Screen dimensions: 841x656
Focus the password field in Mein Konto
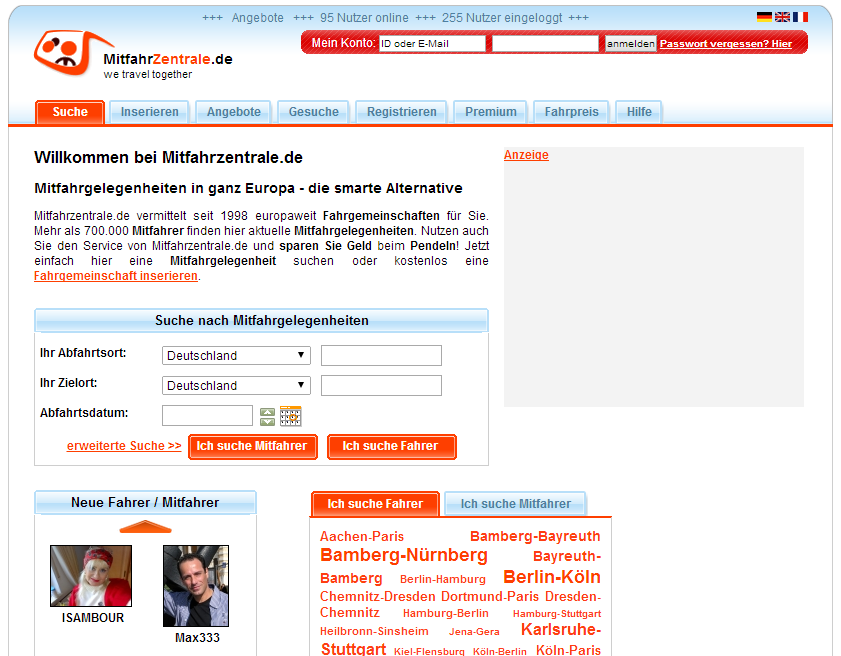[545, 43]
